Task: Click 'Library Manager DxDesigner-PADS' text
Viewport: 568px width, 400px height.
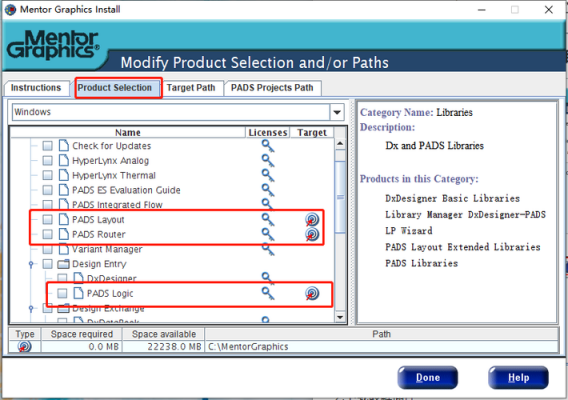Action: coord(465,215)
